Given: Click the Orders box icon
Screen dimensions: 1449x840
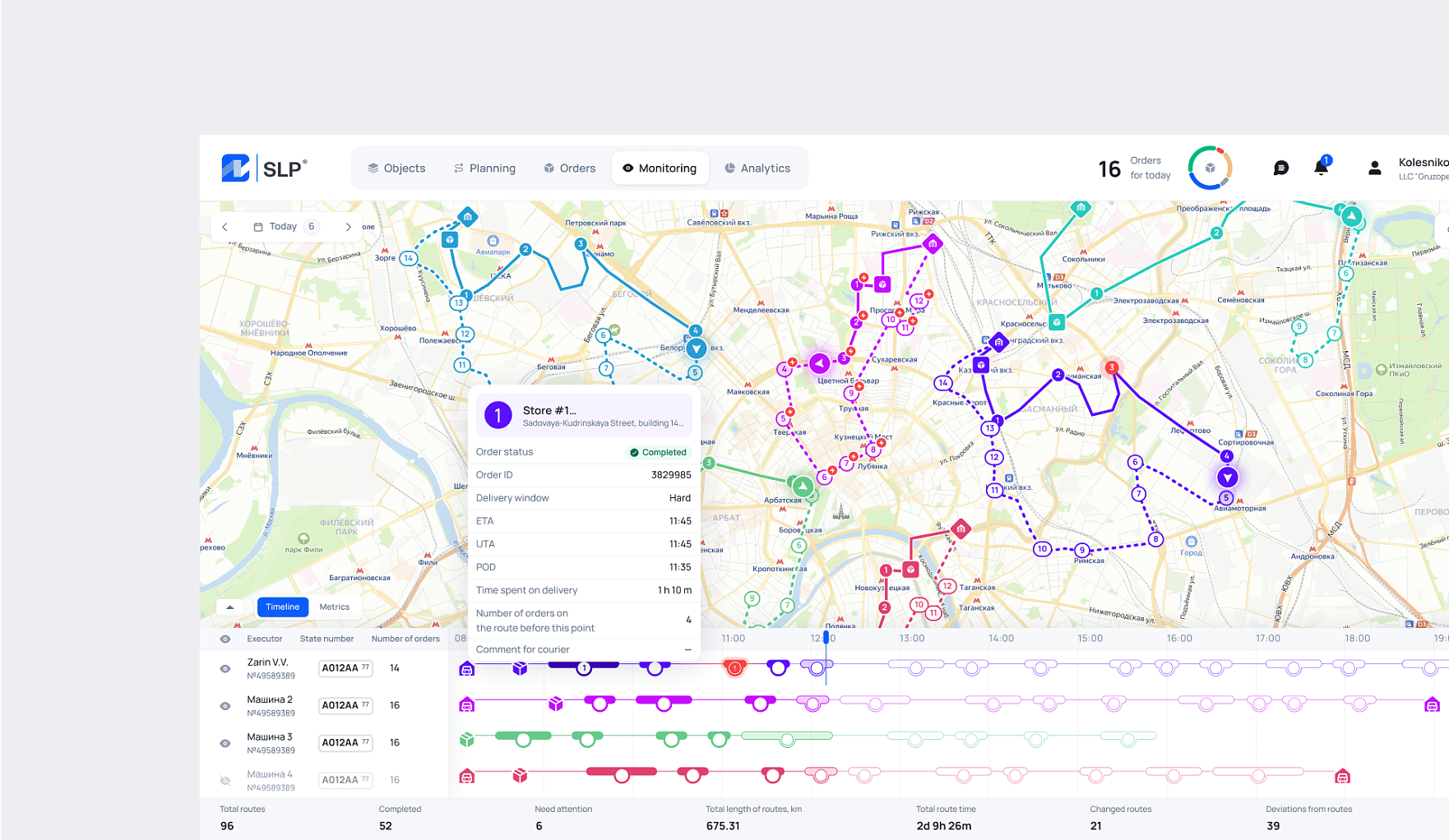Looking at the screenshot, I should pyautogui.click(x=549, y=168).
